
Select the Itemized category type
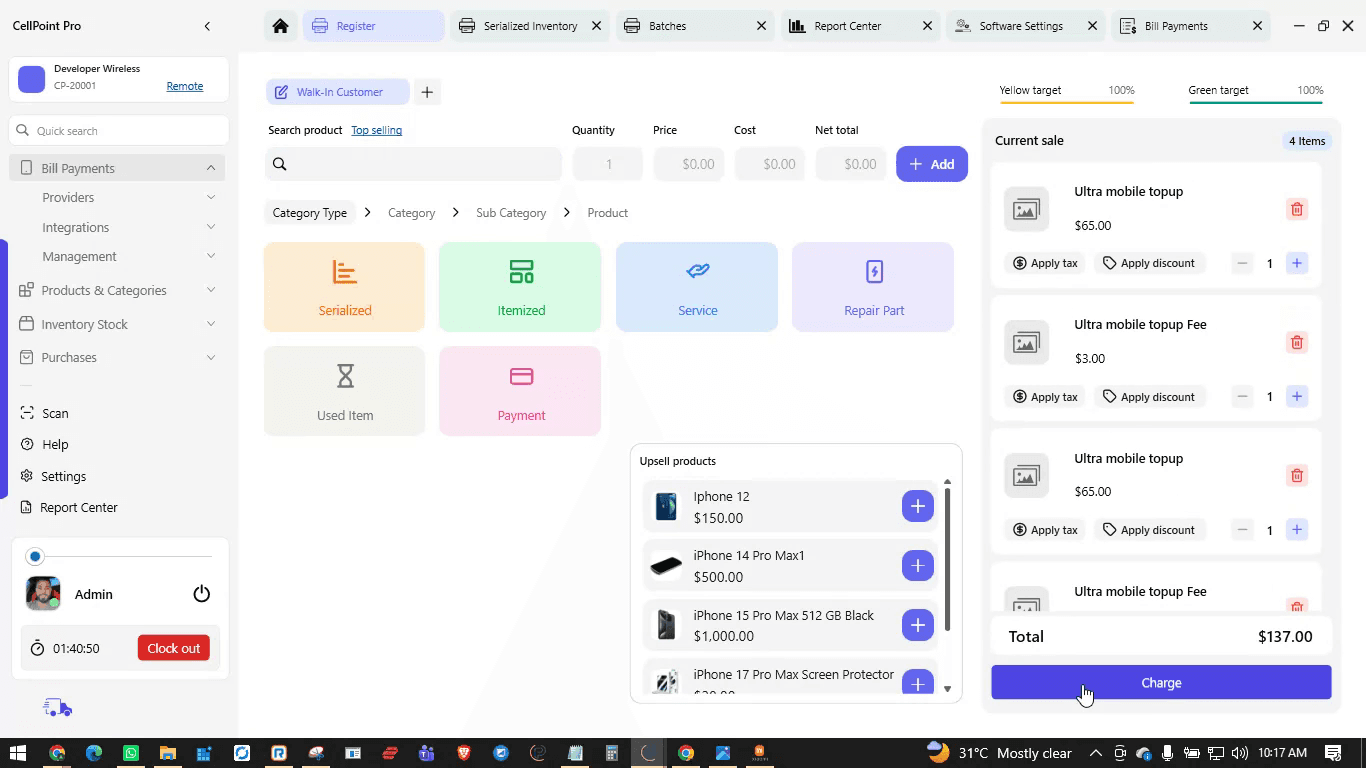tap(521, 287)
